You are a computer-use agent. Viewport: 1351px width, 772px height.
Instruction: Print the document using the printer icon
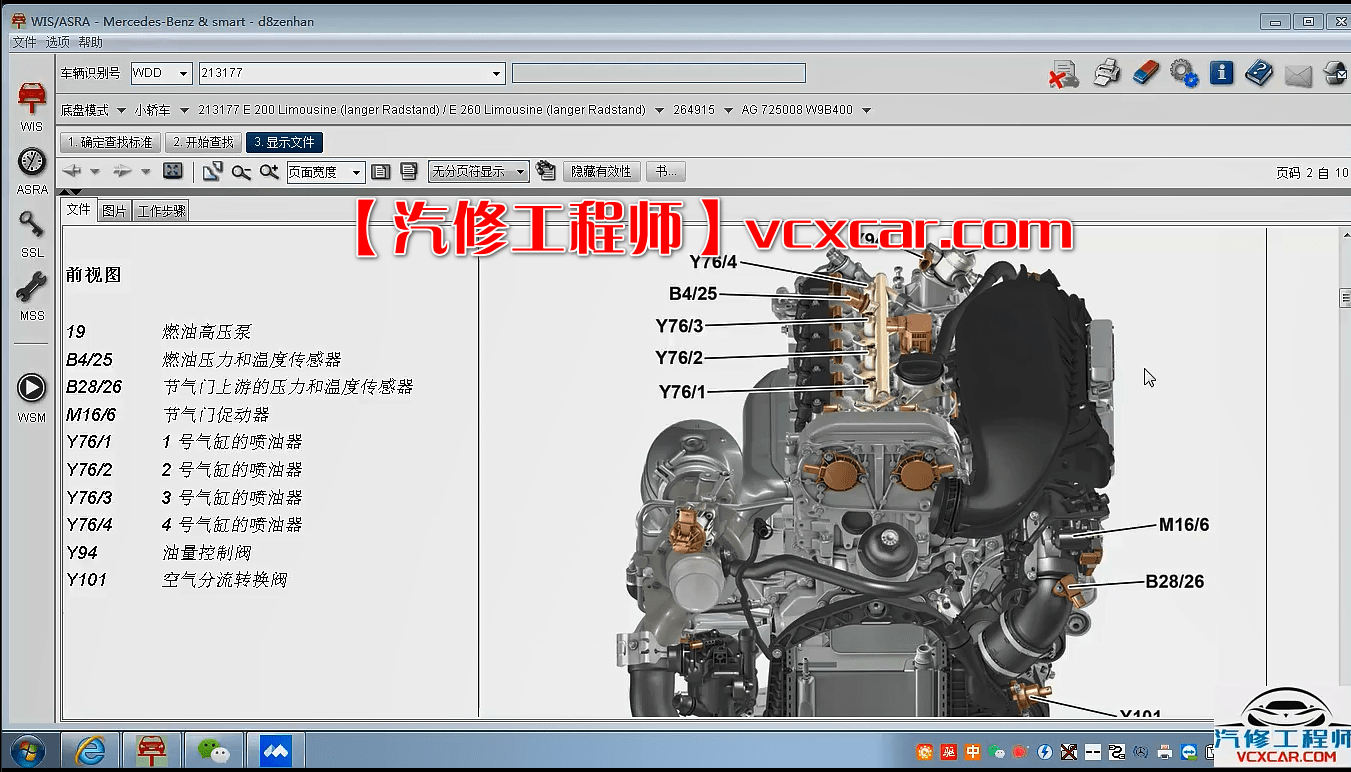point(1107,73)
